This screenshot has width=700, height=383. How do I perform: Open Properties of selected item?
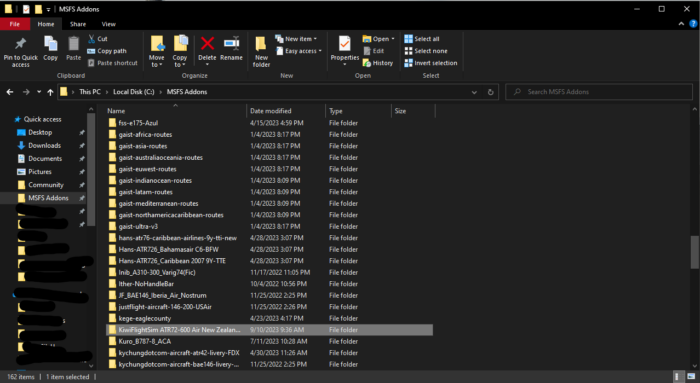pos(345,51)
